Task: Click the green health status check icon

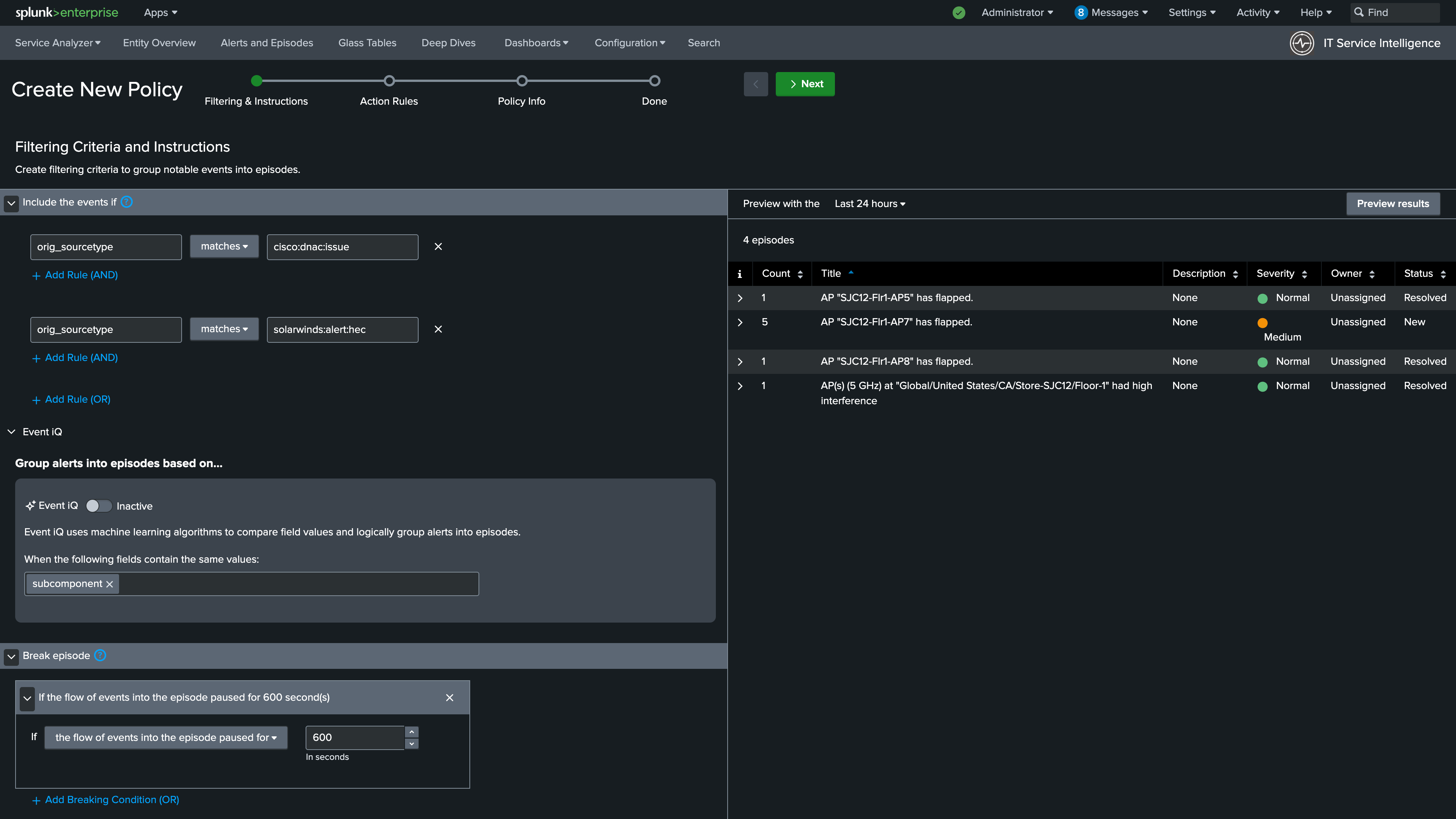Action: pyautogui.click(x=959, y=13)
